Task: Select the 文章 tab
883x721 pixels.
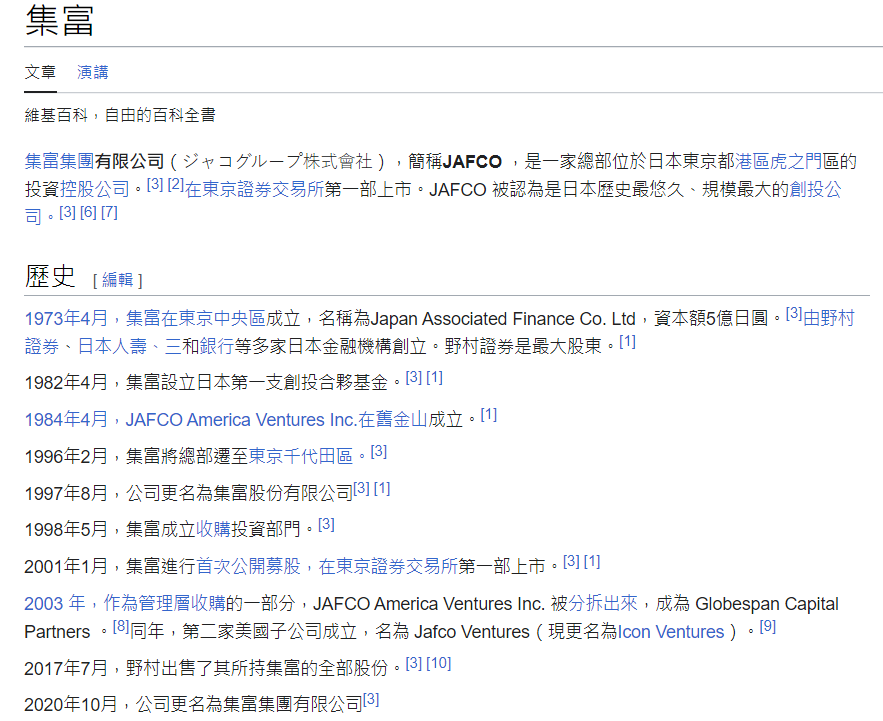Action: [x=41, y=72]
